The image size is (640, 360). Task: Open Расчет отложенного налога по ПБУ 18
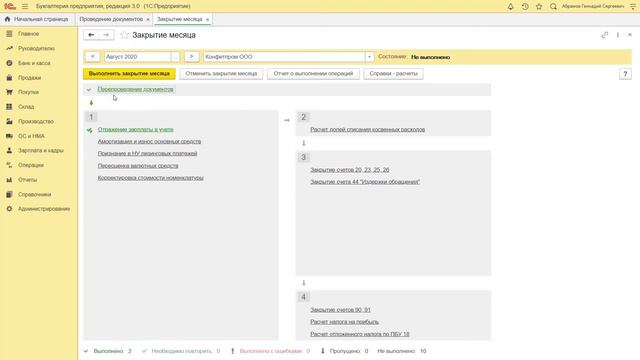pos(360,334)
